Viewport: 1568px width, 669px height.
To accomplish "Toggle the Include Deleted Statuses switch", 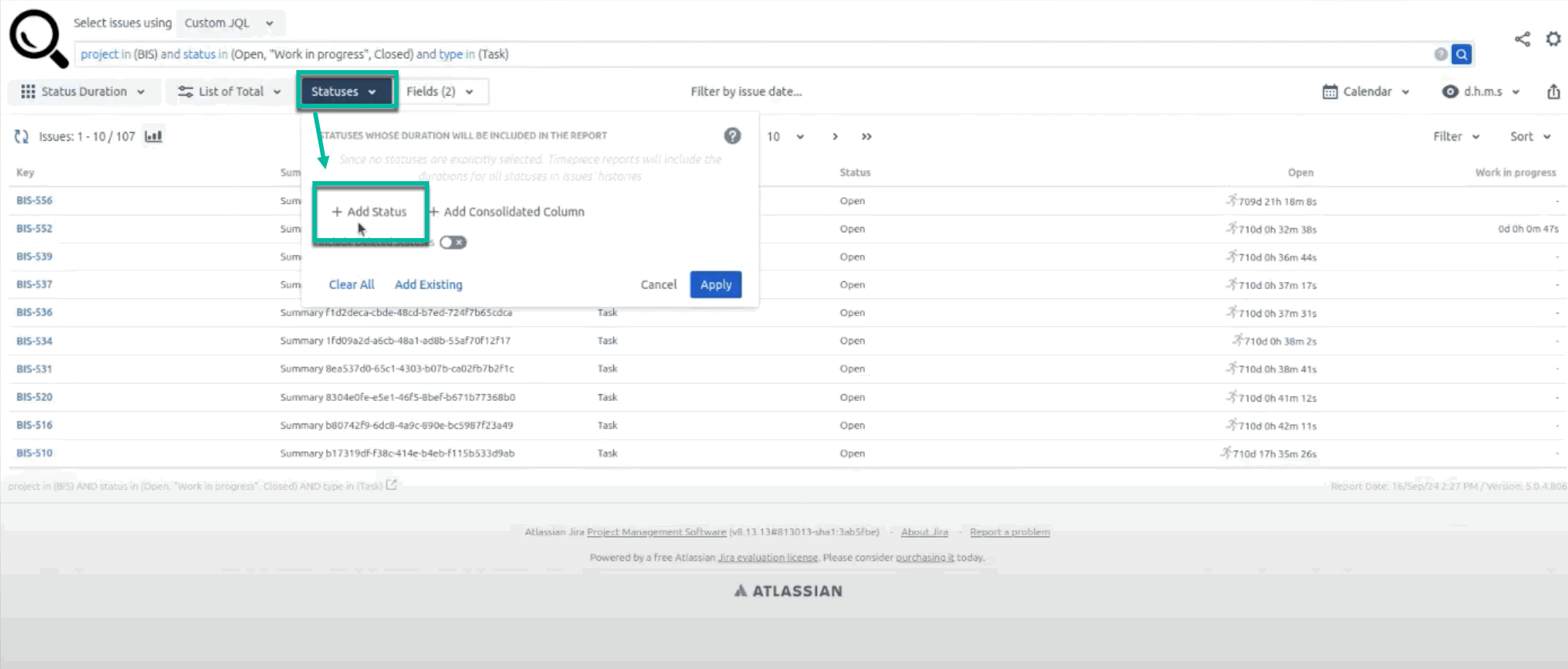I will click(x=453, y=242).
